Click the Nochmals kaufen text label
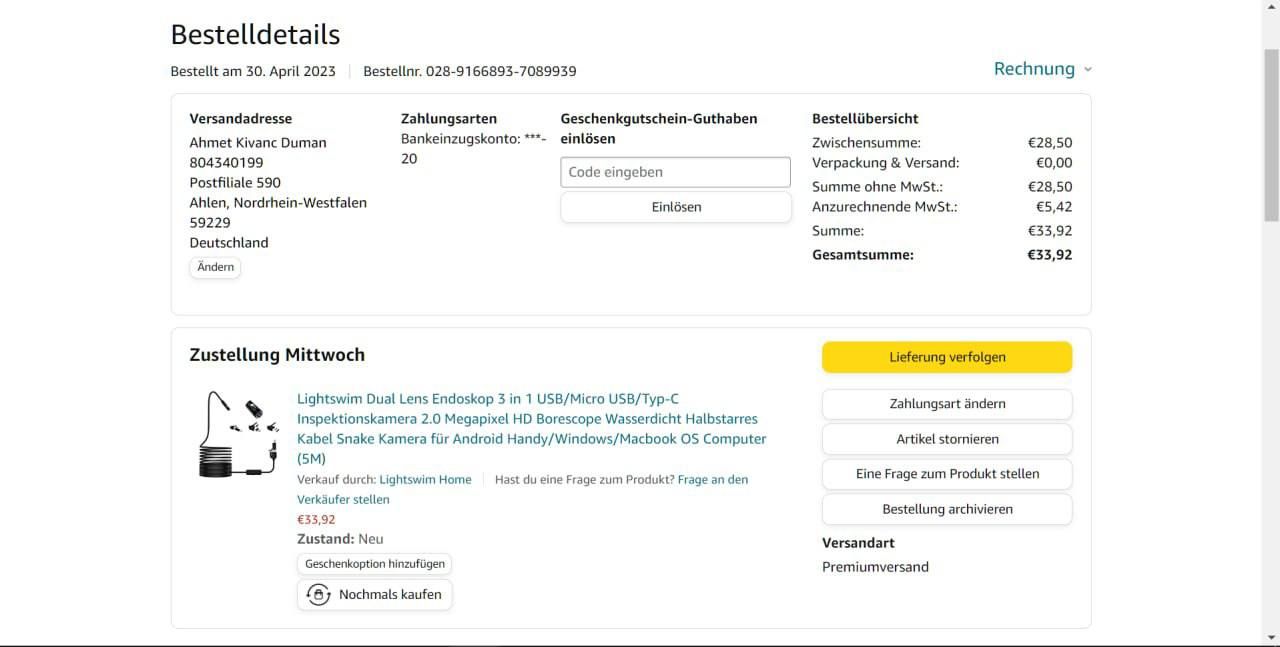The image size is (1280, 647). click(390, 595)
